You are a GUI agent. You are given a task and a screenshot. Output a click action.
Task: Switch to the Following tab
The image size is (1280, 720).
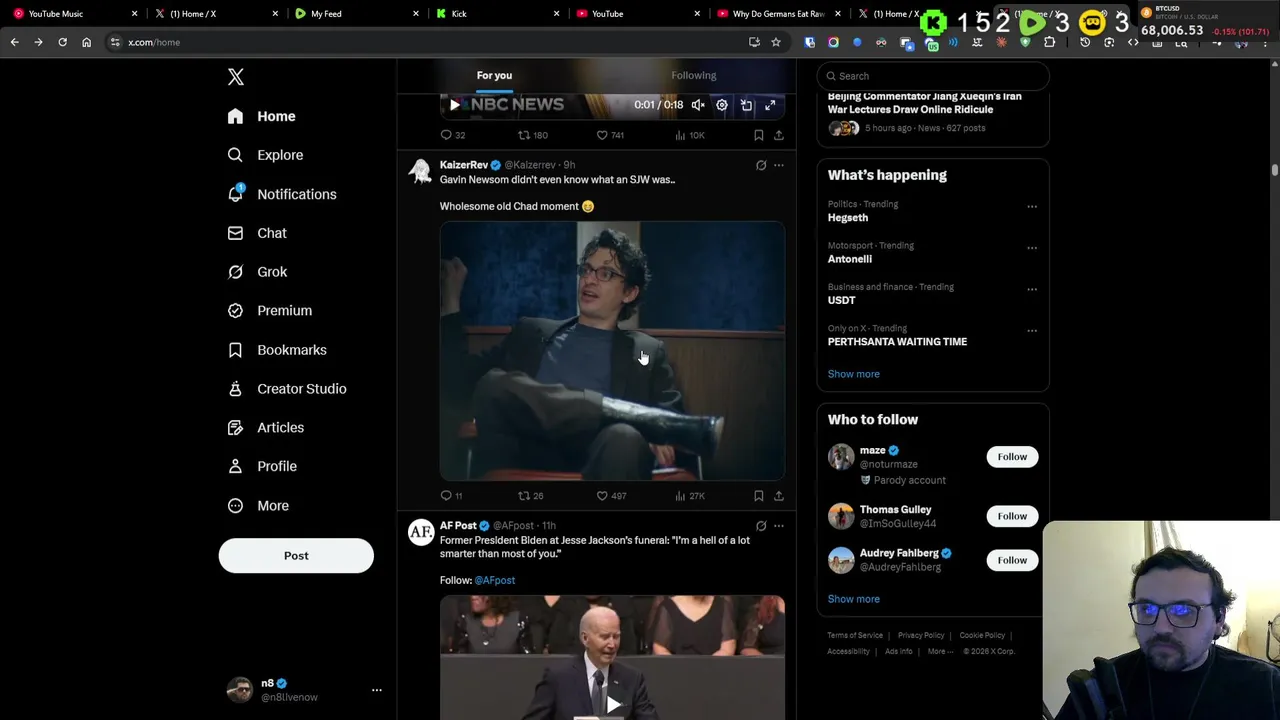(x=693, y=76)
